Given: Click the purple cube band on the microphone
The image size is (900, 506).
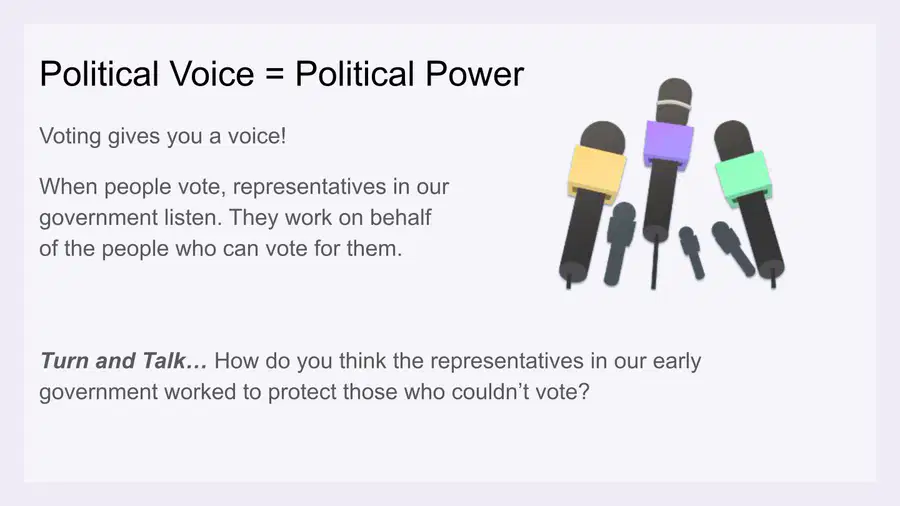Looking at the screenshot, I should click(668, 143).
